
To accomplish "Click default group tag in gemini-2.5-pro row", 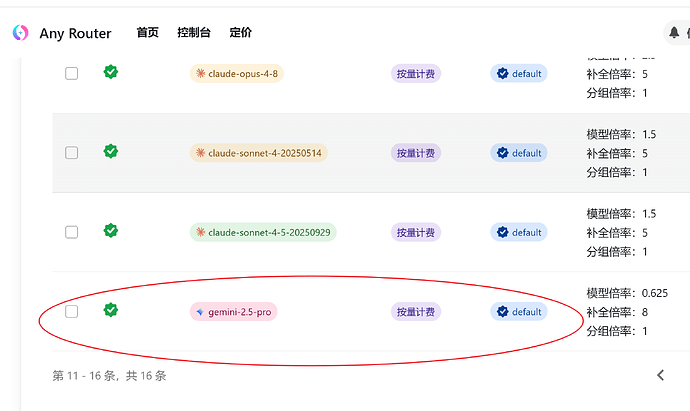I will pyautogui.click(x=519, y=312).
